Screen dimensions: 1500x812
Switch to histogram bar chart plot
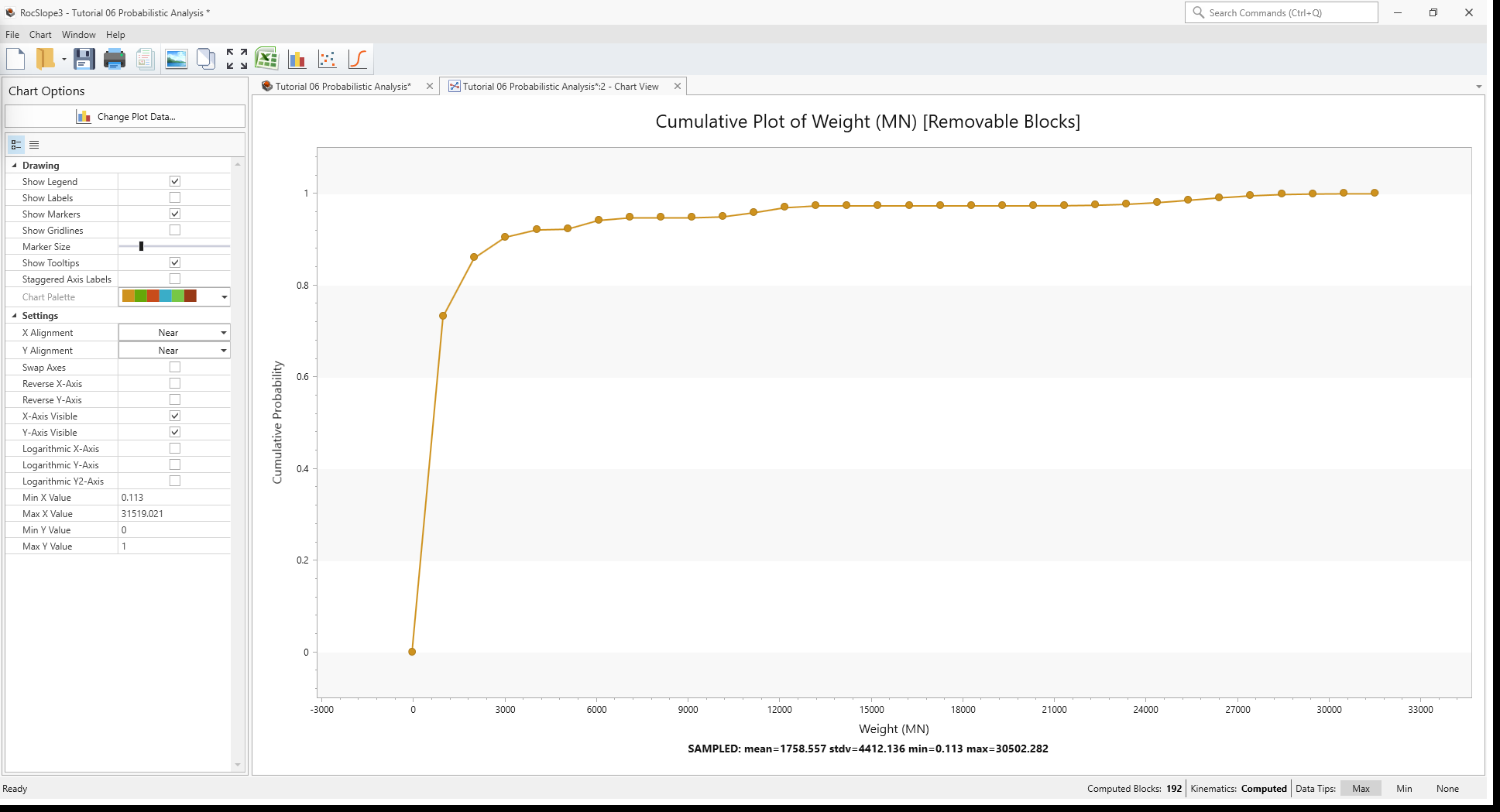[x=297, y=59]
